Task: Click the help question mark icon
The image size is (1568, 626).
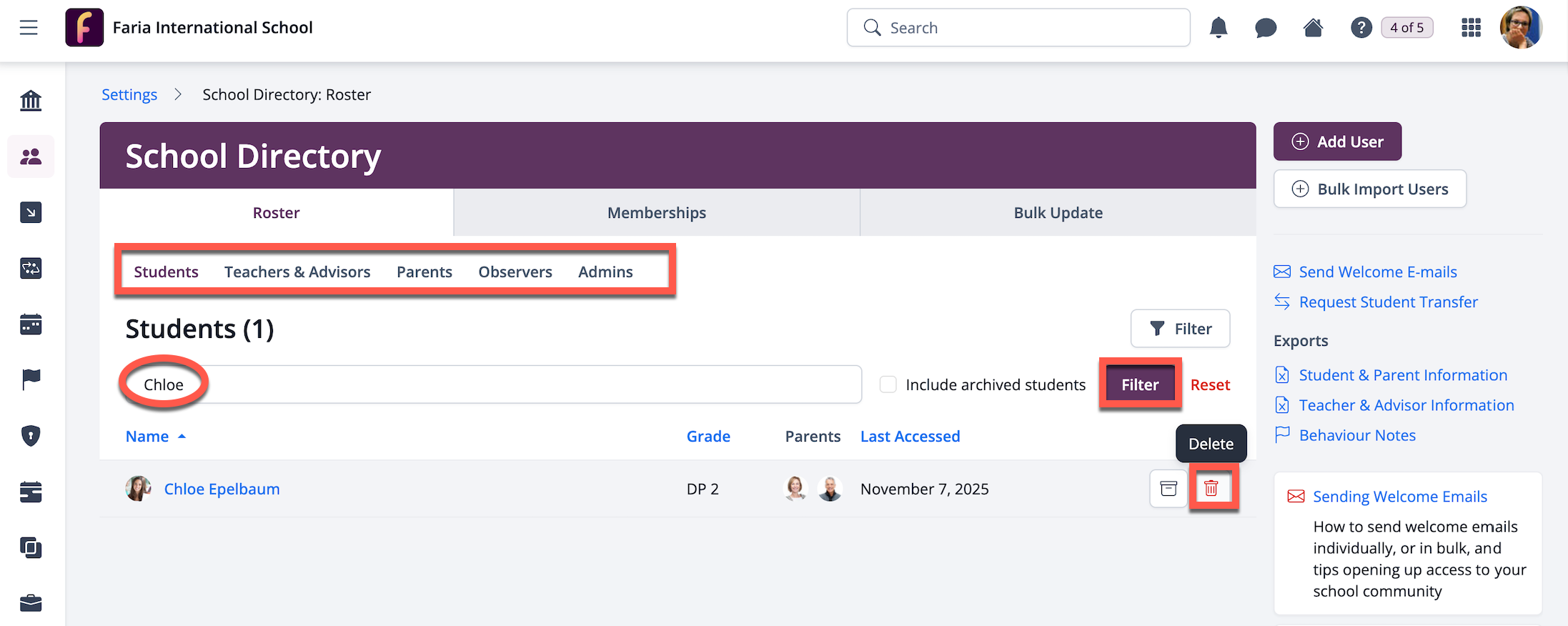Action: click(x=1361, y=28)
